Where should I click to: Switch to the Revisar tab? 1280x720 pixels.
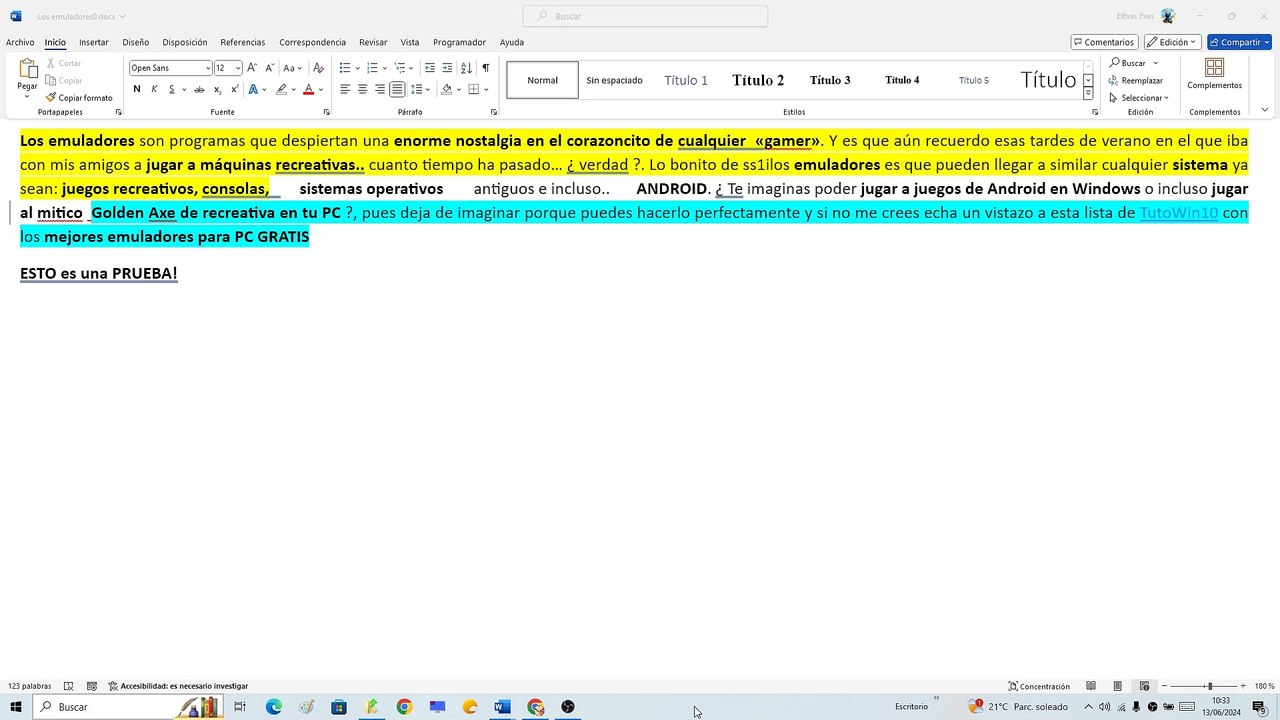(373, 42)
